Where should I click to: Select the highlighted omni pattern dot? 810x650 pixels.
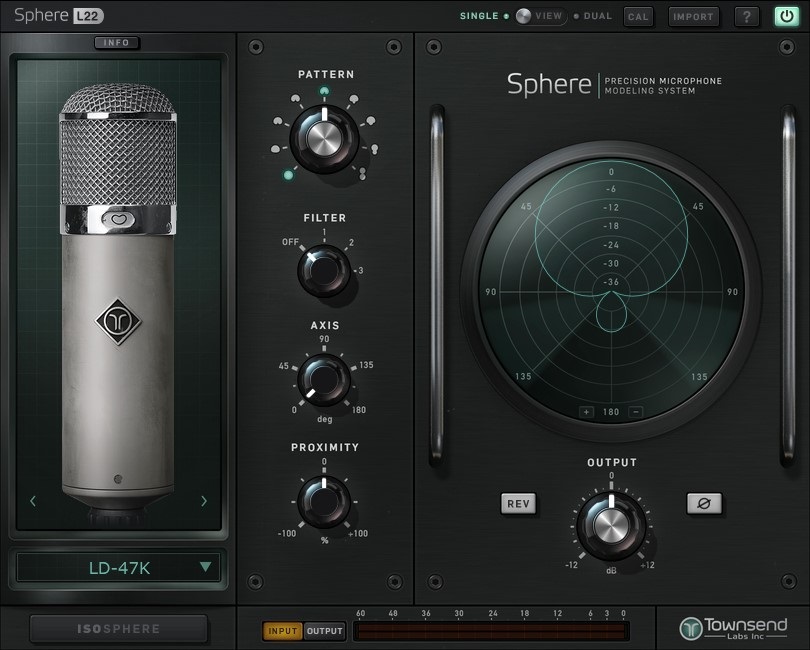pyautogui.click(x=288, y=175)
